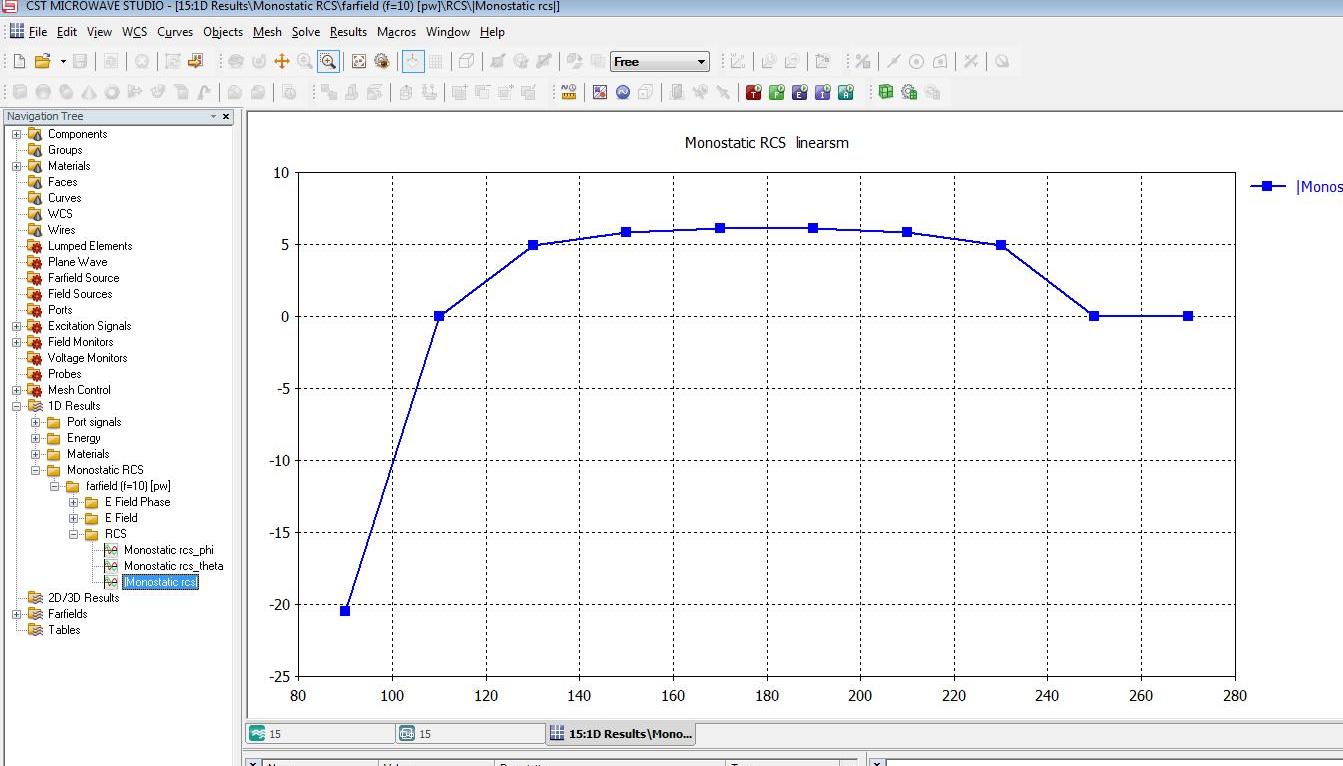Start the Eigenmode solver (E icon)
This screenshot has width=1343, height=766.
click(800, 93)
